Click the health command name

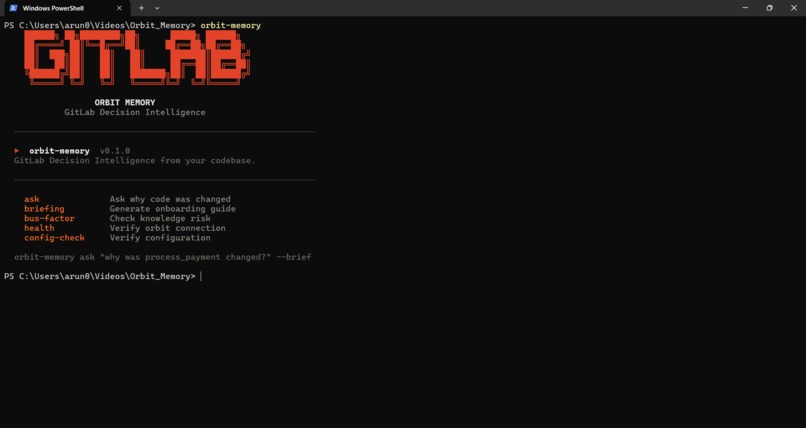coord(39,228)
